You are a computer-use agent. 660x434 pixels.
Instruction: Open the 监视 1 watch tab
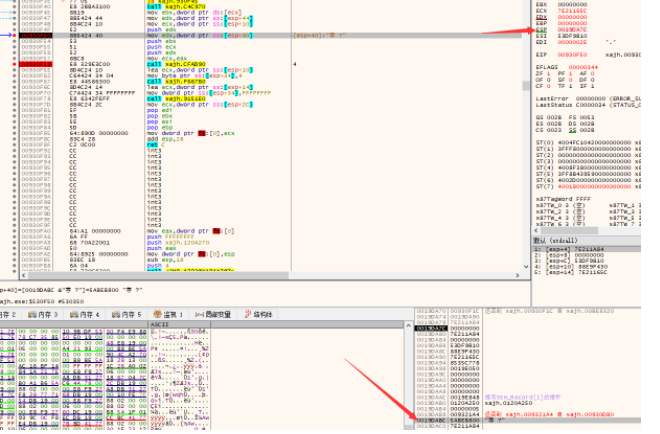(168, 314)
